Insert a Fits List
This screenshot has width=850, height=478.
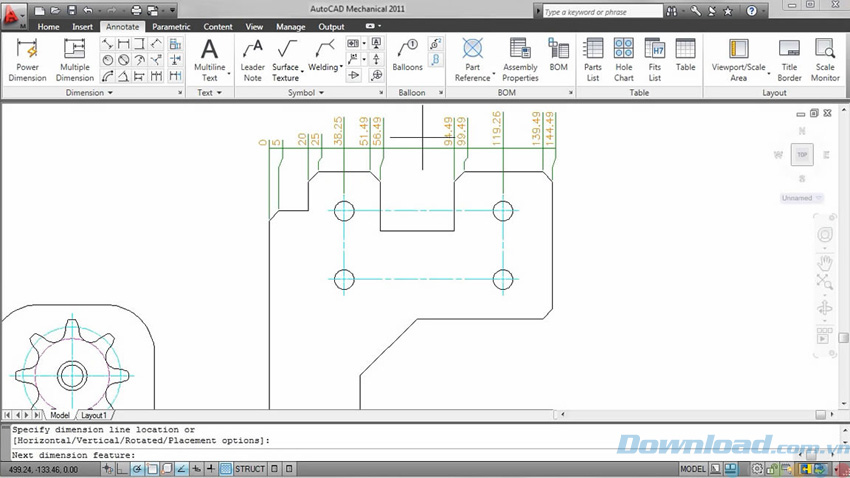(x=655, y=60)
